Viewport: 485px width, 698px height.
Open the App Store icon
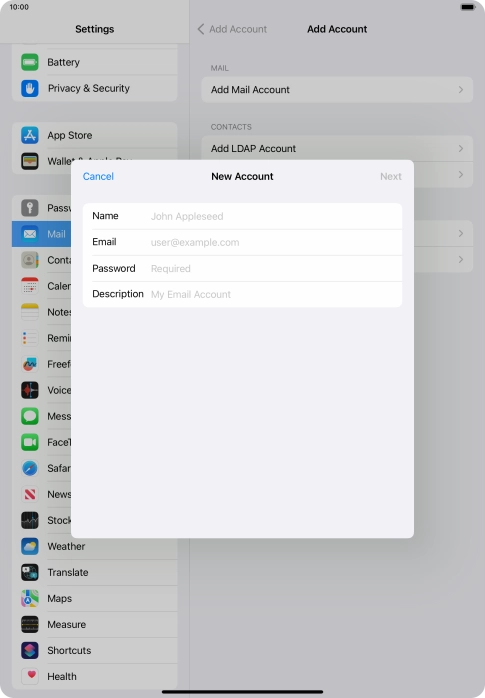[30, 135]
